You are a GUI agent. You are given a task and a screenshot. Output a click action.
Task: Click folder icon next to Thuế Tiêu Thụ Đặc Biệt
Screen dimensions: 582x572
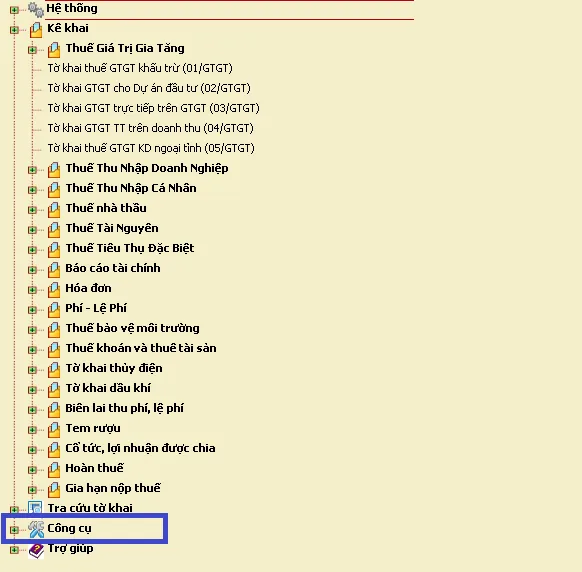pyautogui.click(x=54, y=250)
